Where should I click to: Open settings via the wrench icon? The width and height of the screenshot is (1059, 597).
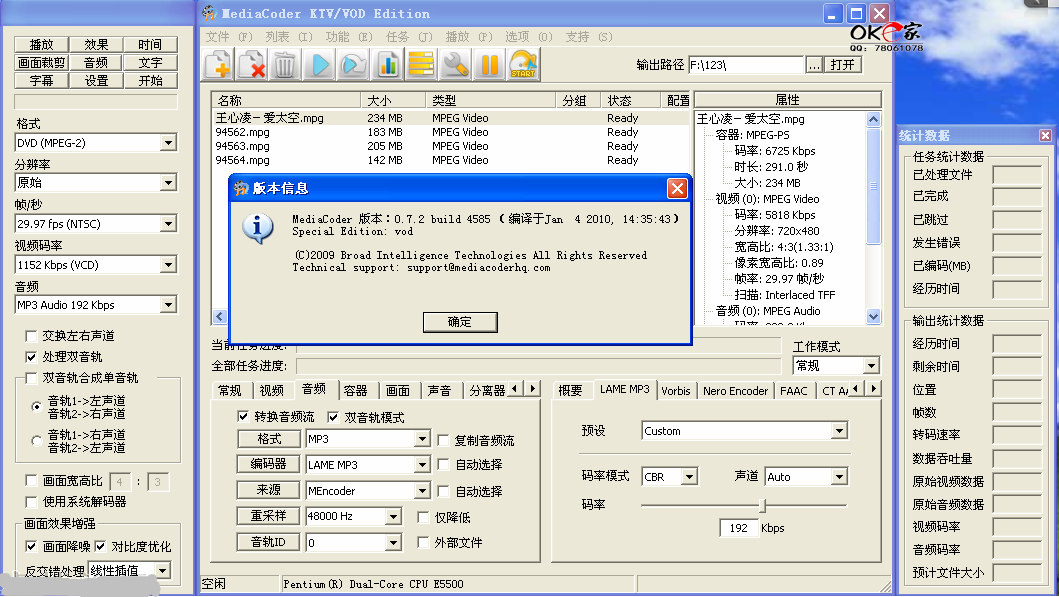pyautogui.click(x=455, y=65)
